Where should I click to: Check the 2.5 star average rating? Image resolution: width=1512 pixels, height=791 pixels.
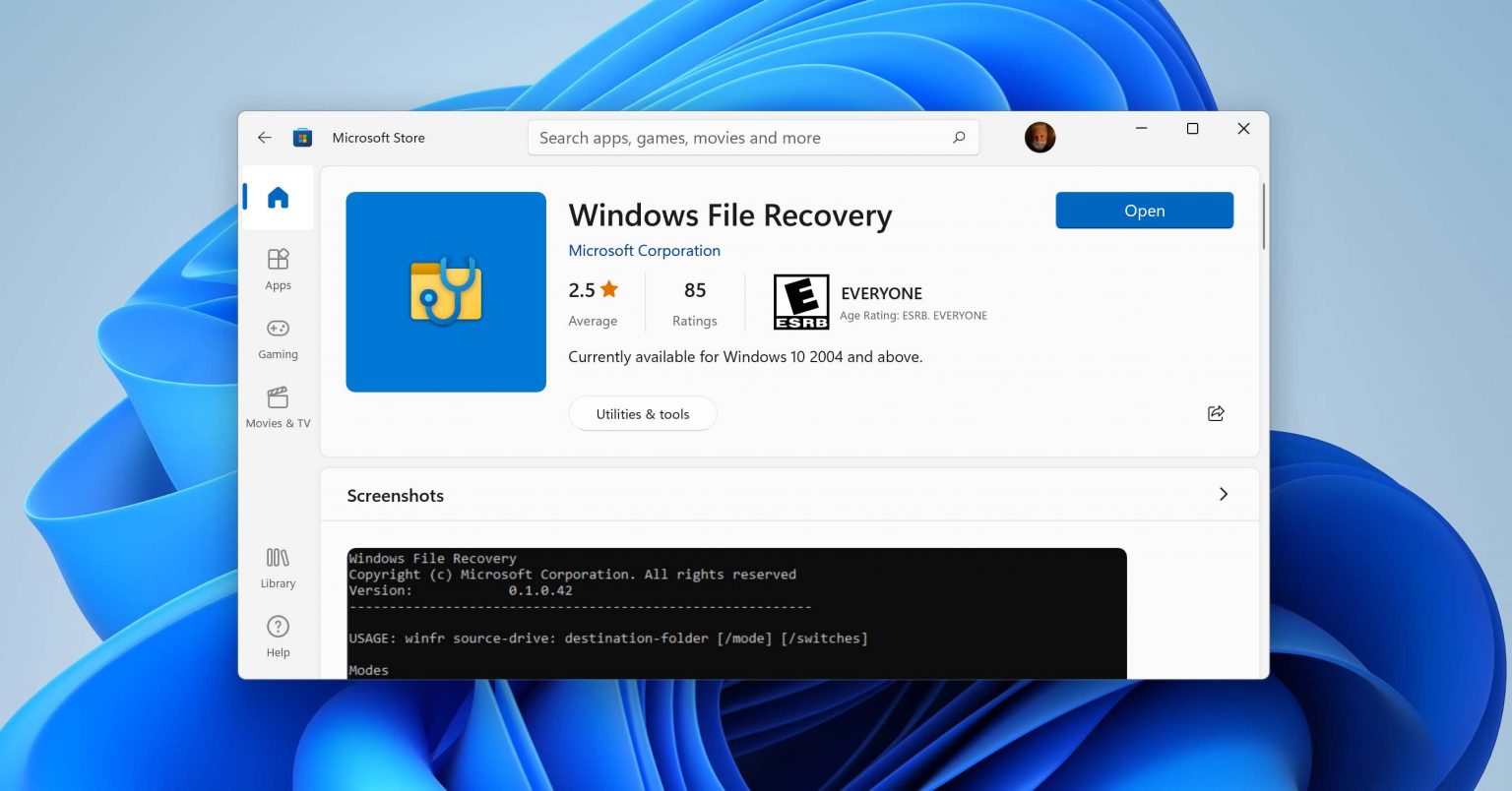point(593,300)
